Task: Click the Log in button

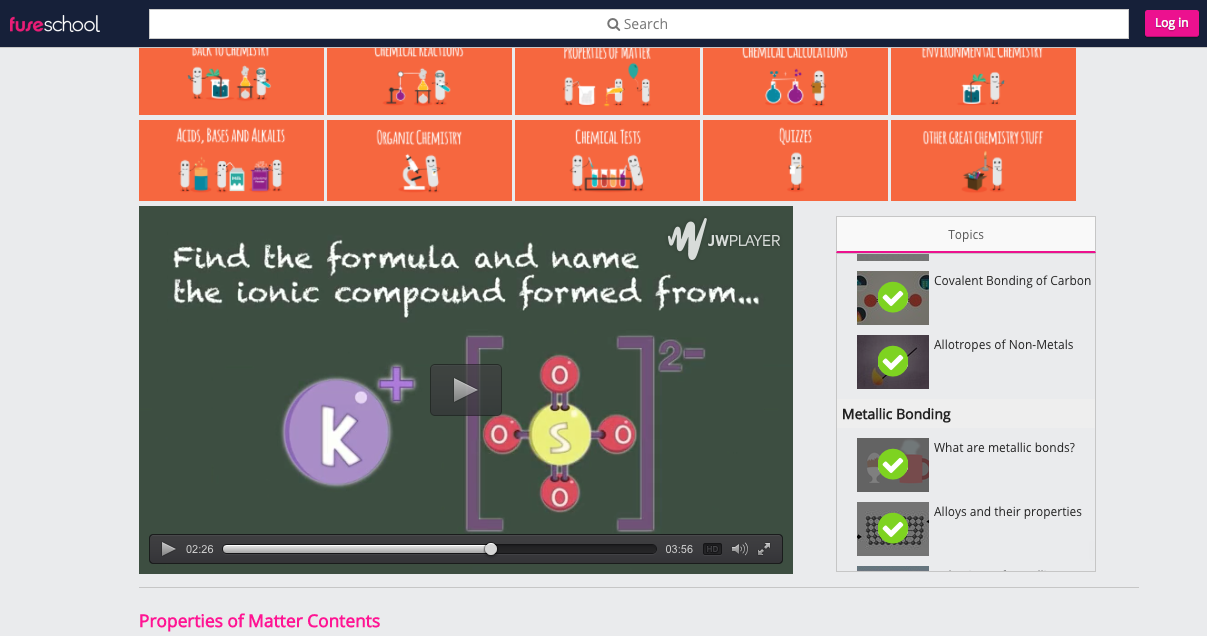Action: (x=1171, y=22)
